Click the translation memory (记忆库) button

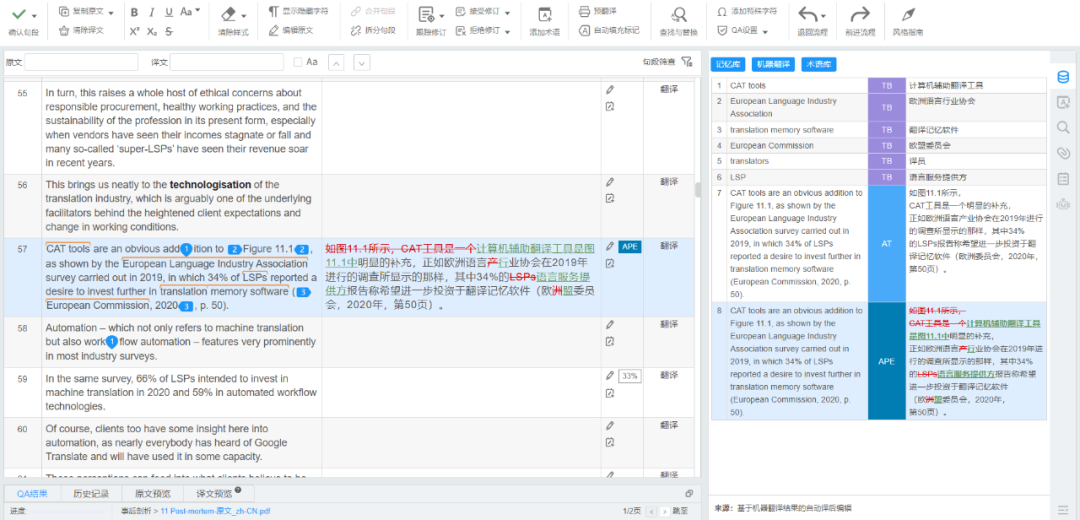(x=728, y=64)
